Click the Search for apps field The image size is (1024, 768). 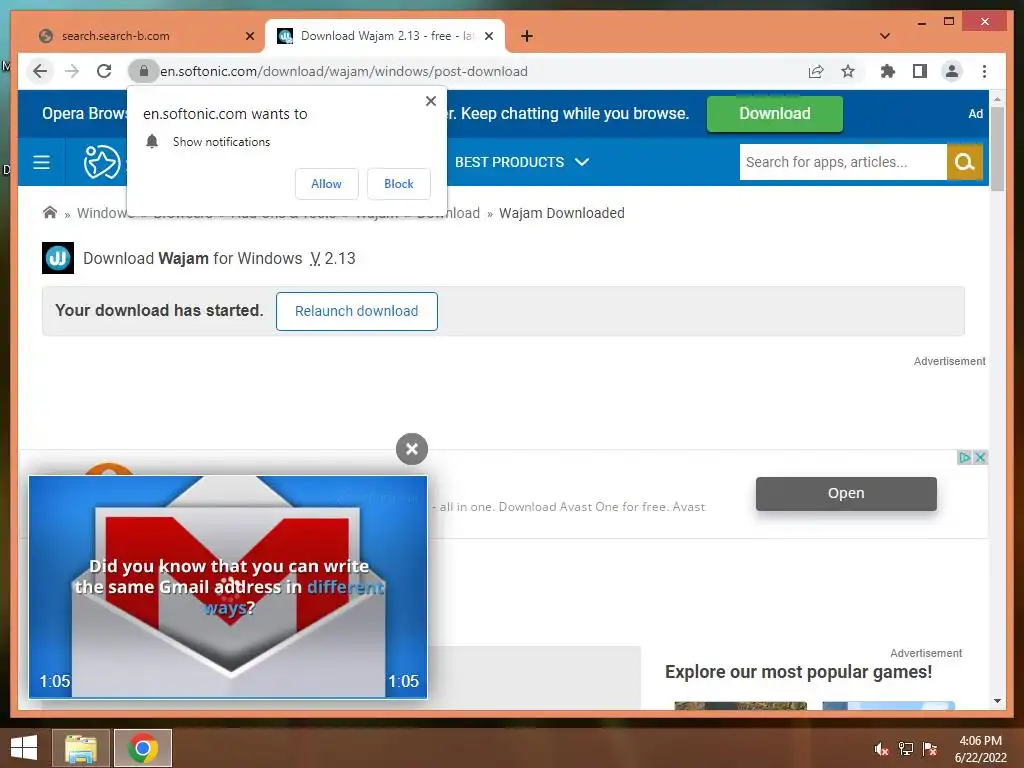[842, 162]
